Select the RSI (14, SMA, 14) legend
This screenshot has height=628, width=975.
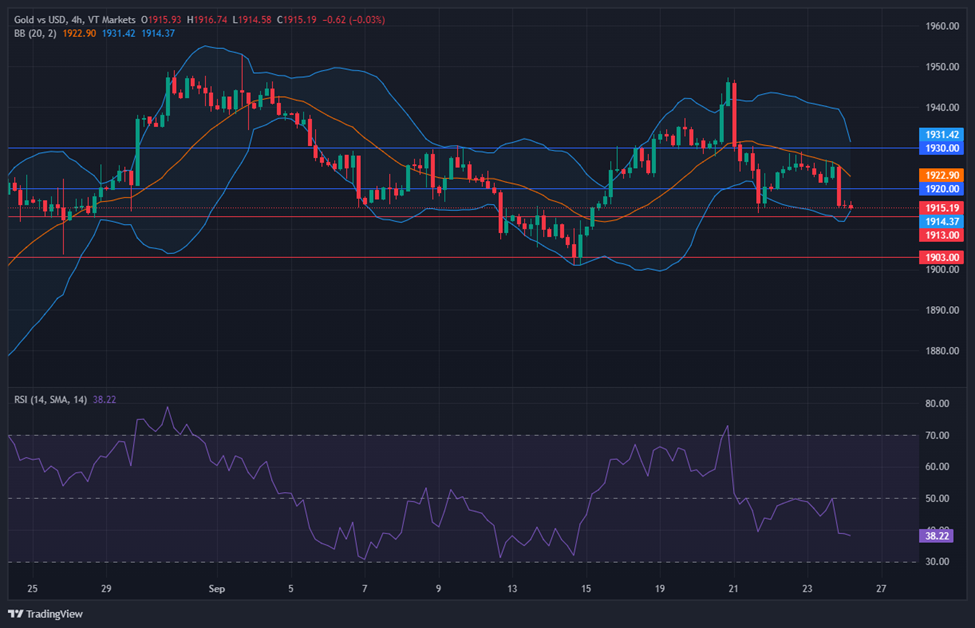tap(50, 400)
